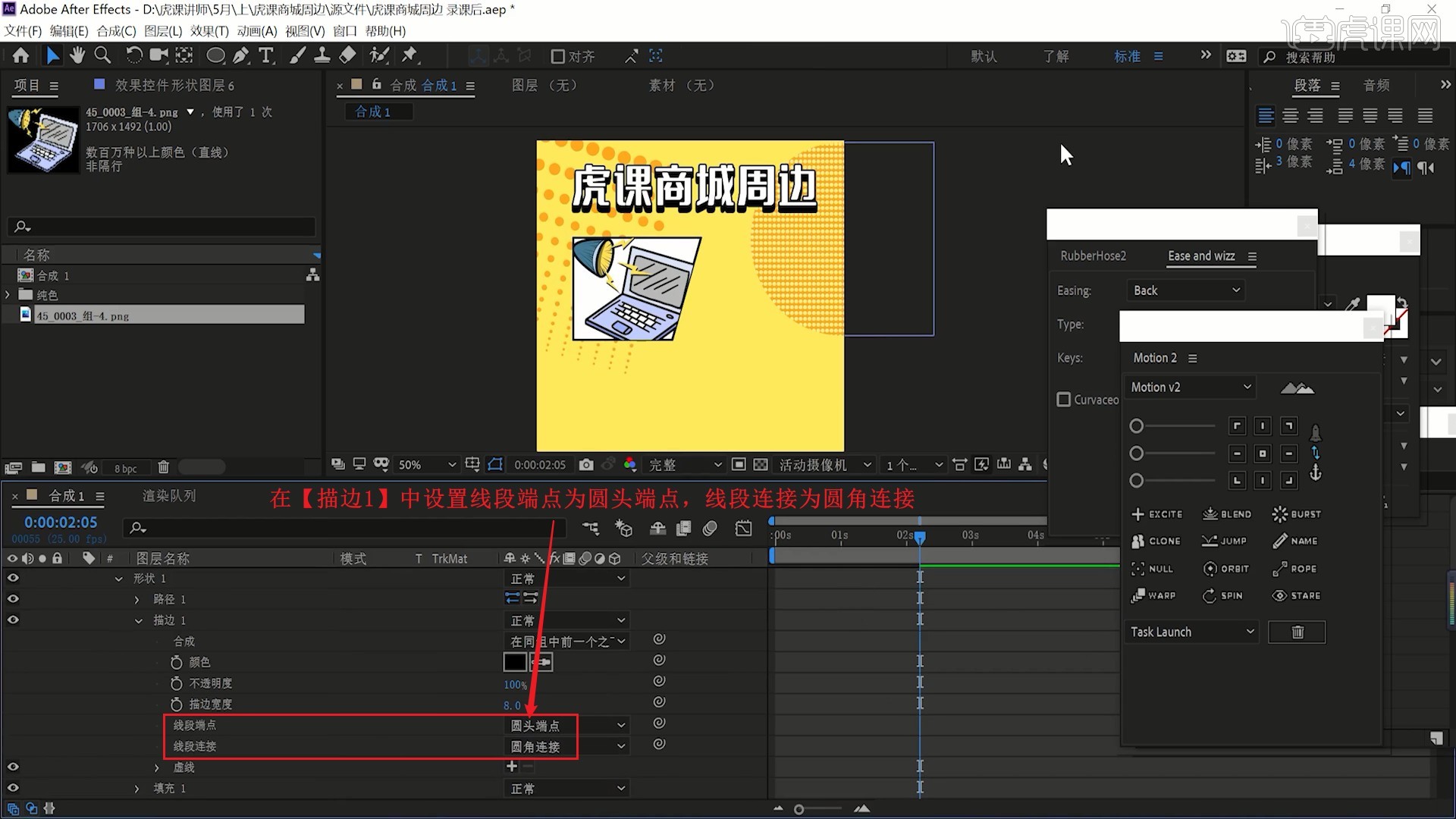The width and height of the screenshot is (1456, 819).
Task: Click the ORBIT button in Motion 2
Action: (x=1225, y=569)
